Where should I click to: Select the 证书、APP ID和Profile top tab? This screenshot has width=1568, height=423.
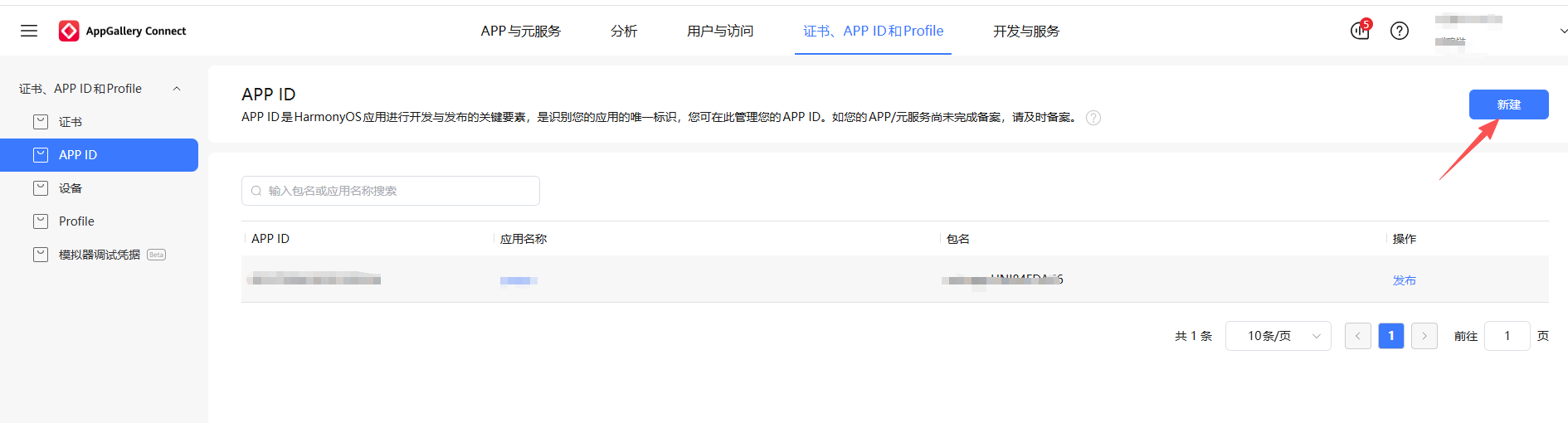[873, 31]
